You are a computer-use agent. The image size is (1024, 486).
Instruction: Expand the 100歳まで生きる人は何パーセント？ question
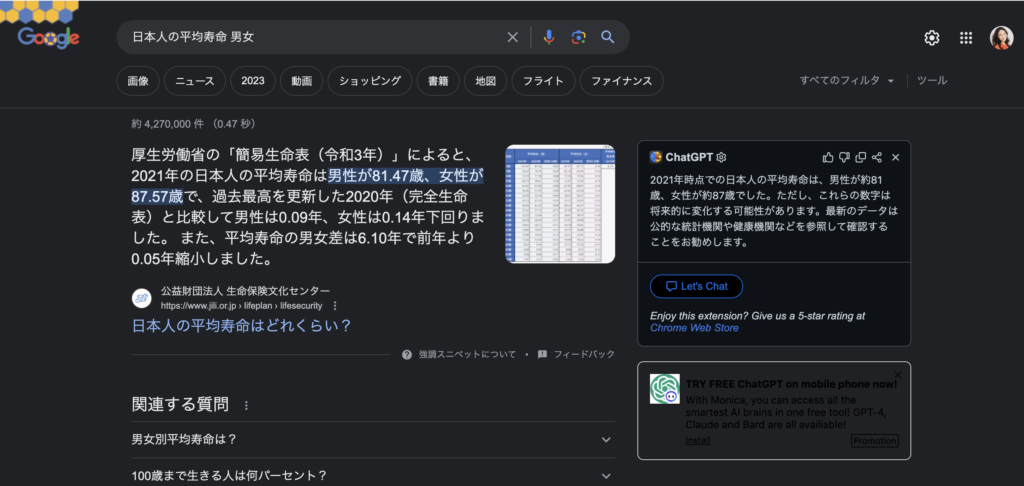coord(373,475)
